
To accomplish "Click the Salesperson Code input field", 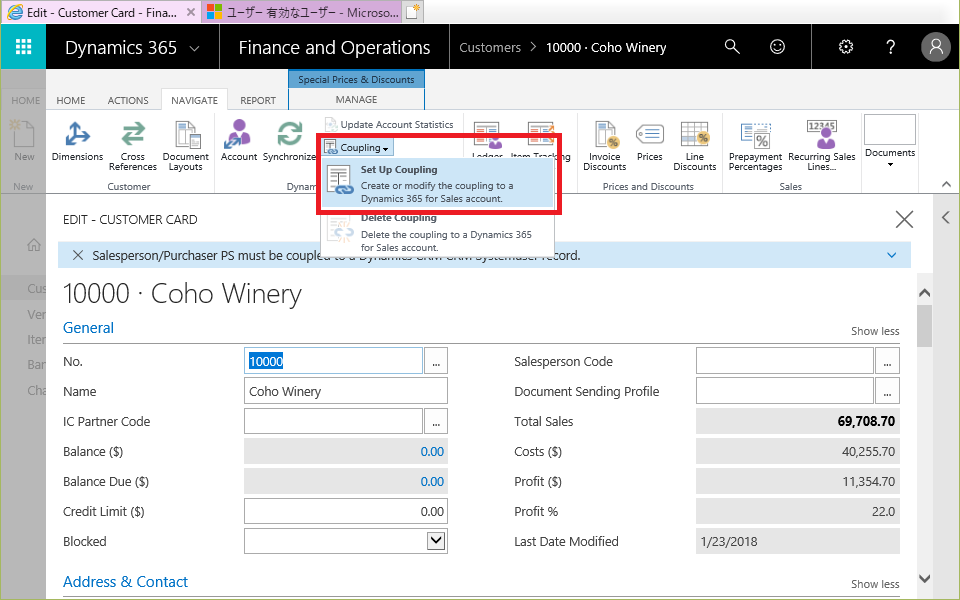I will click(x=785, y=361).
